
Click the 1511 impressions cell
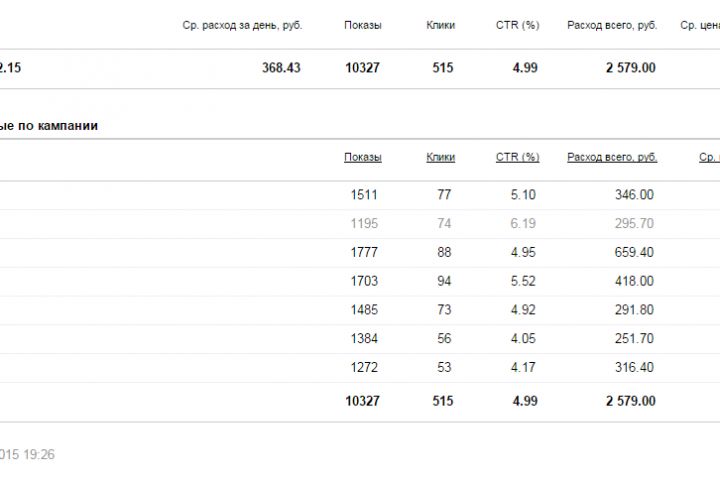(364, 195)
